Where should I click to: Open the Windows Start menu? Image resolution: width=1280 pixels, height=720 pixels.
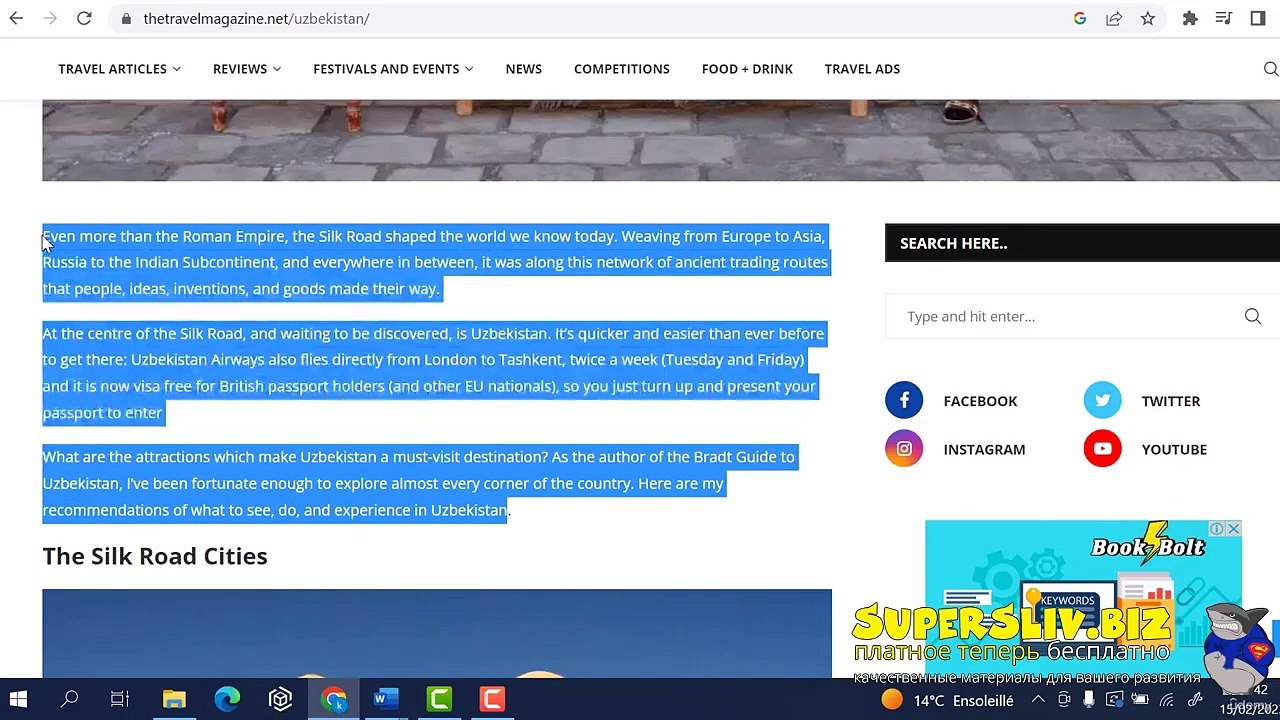point(18,699)
